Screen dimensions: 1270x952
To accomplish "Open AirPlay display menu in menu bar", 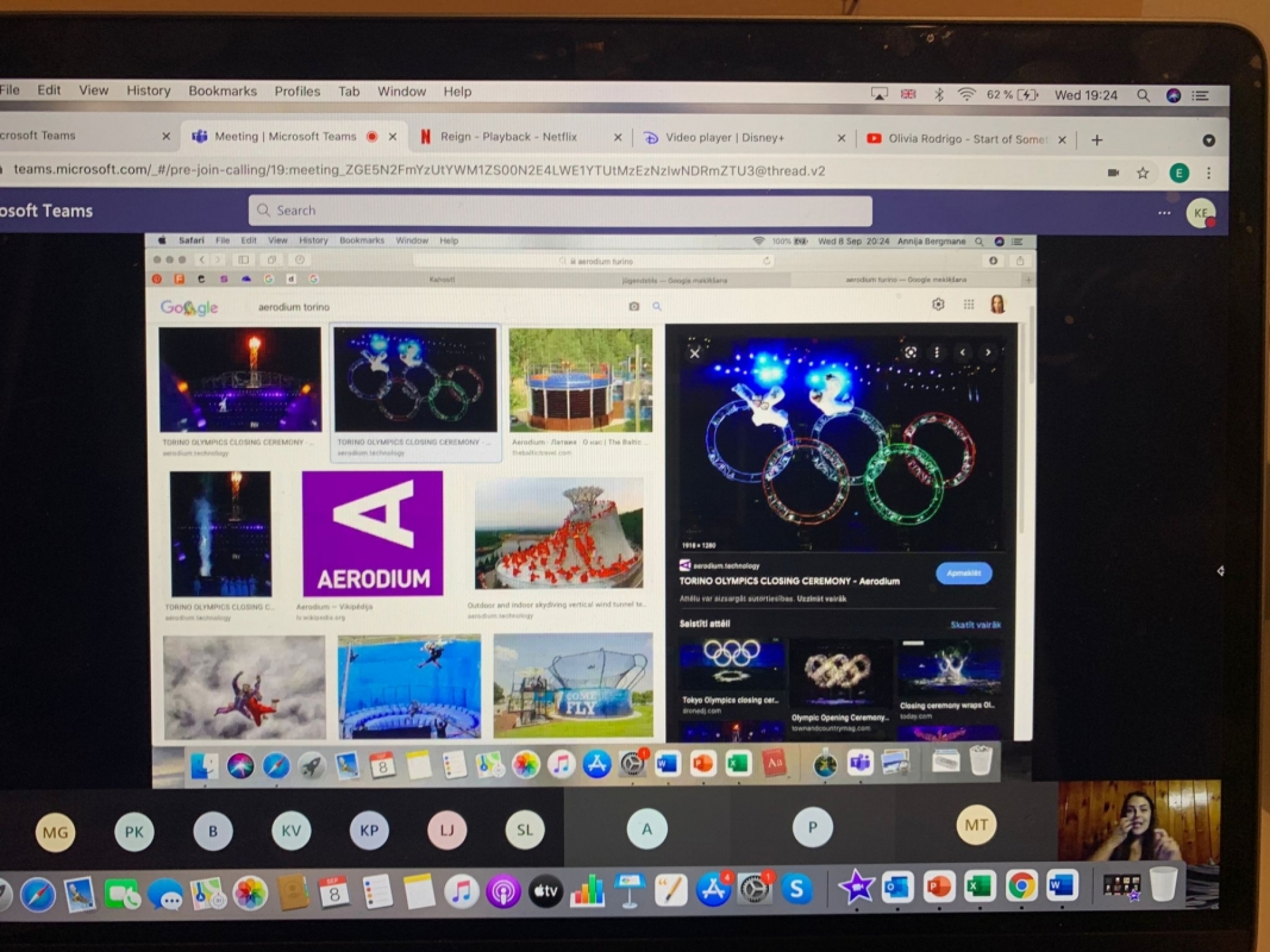I will pos(879,94).
